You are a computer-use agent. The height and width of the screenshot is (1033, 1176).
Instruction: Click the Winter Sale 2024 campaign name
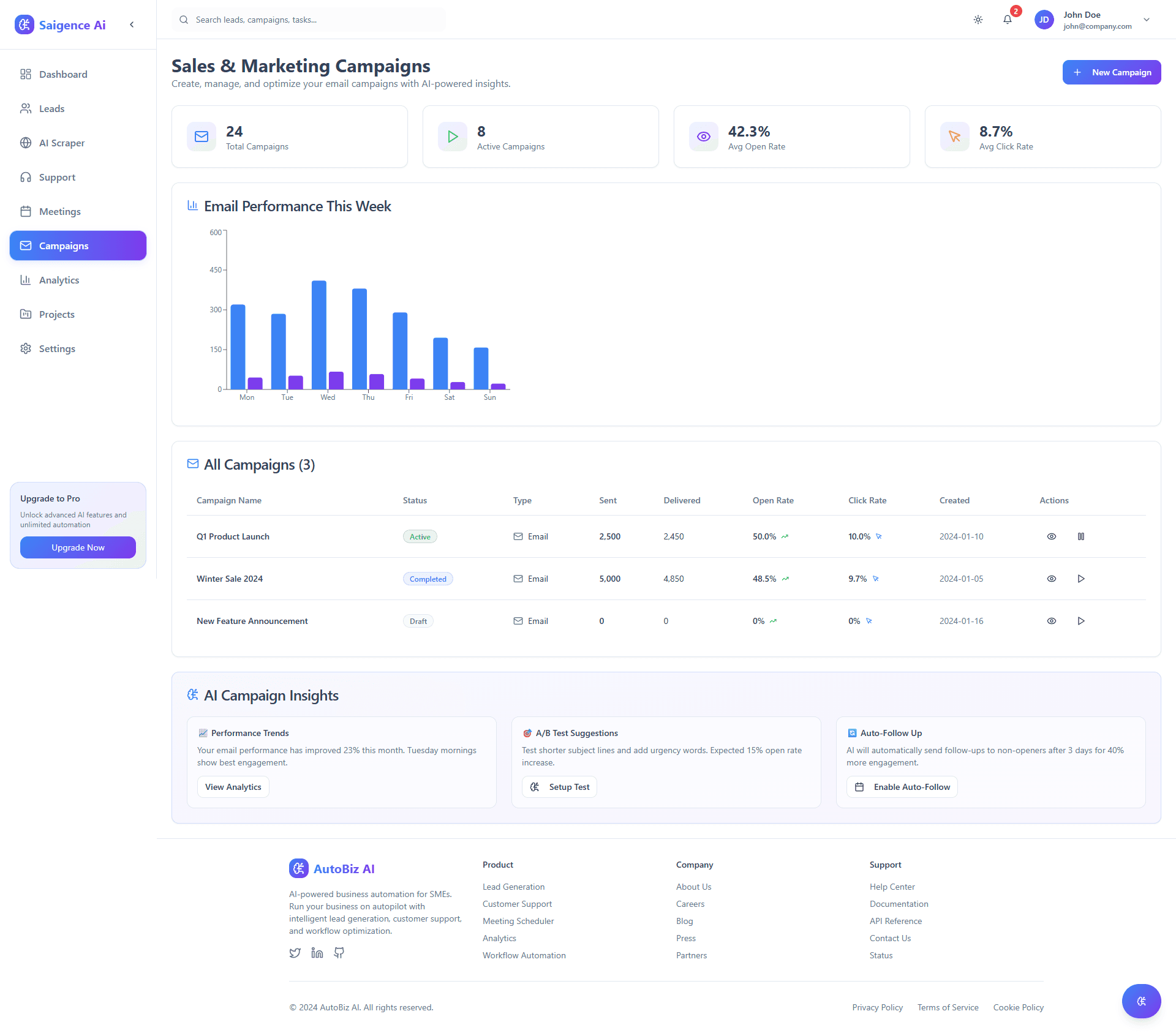(x=230, y=579)
